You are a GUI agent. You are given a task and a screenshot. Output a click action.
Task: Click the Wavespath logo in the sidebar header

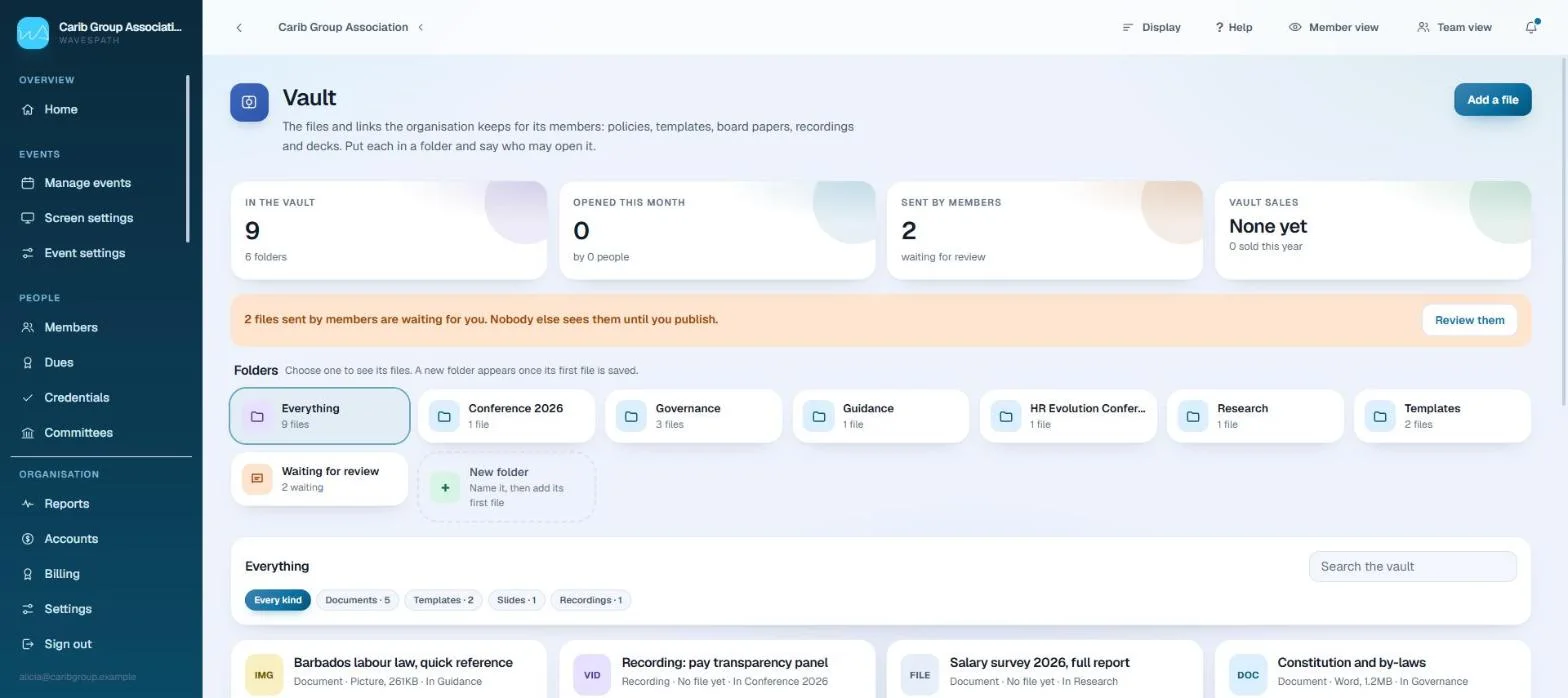[x=33, y=33]
